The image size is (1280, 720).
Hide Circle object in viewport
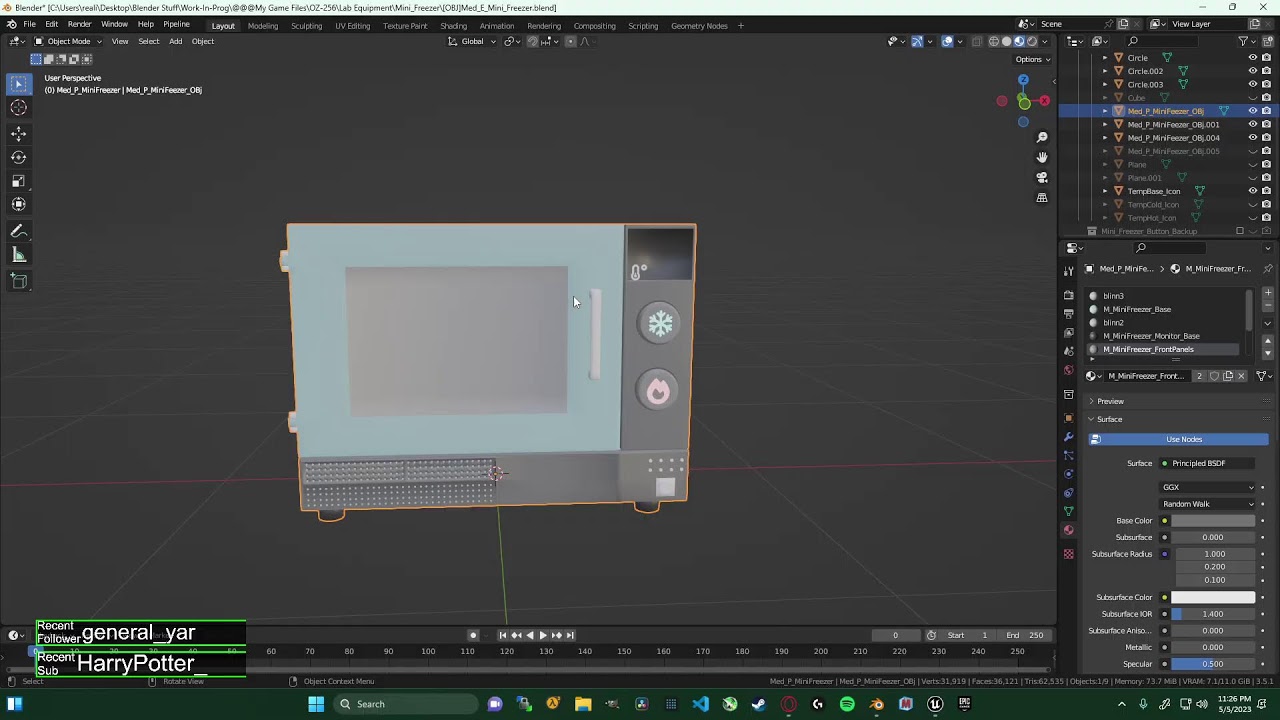pyautogui.click(x=1252, y=58)
